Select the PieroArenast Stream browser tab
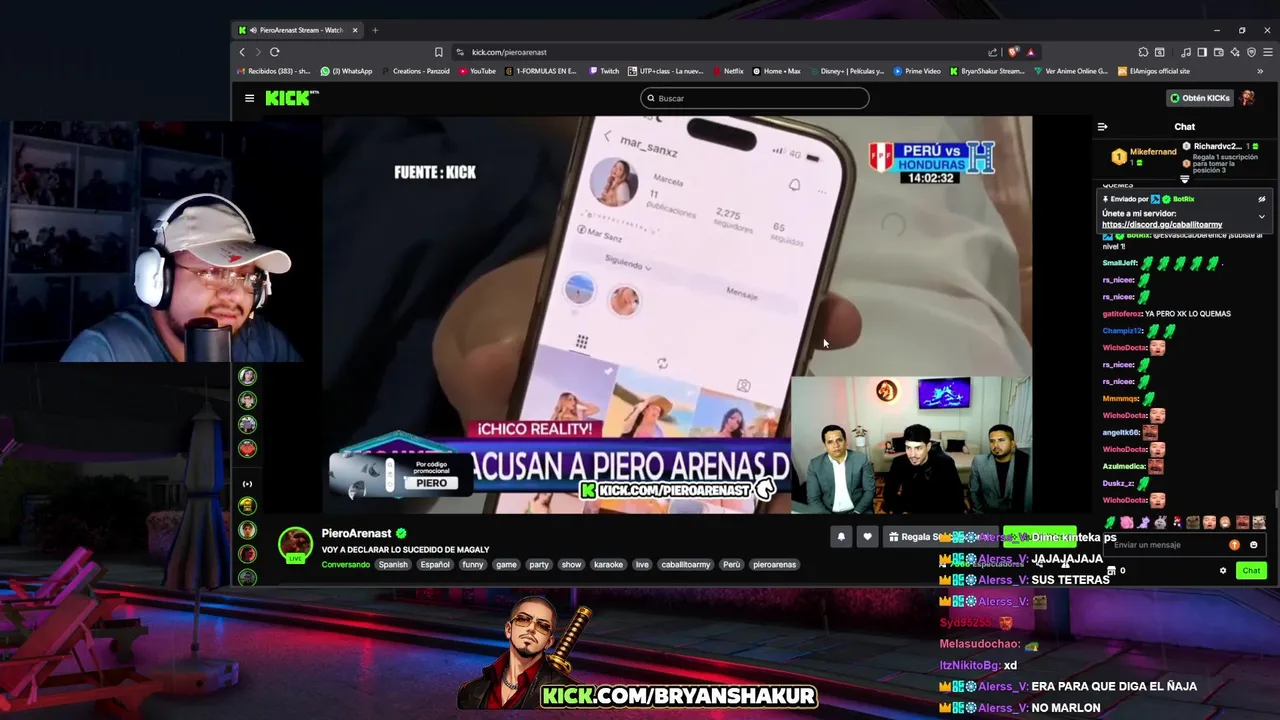 click(298, 30)
